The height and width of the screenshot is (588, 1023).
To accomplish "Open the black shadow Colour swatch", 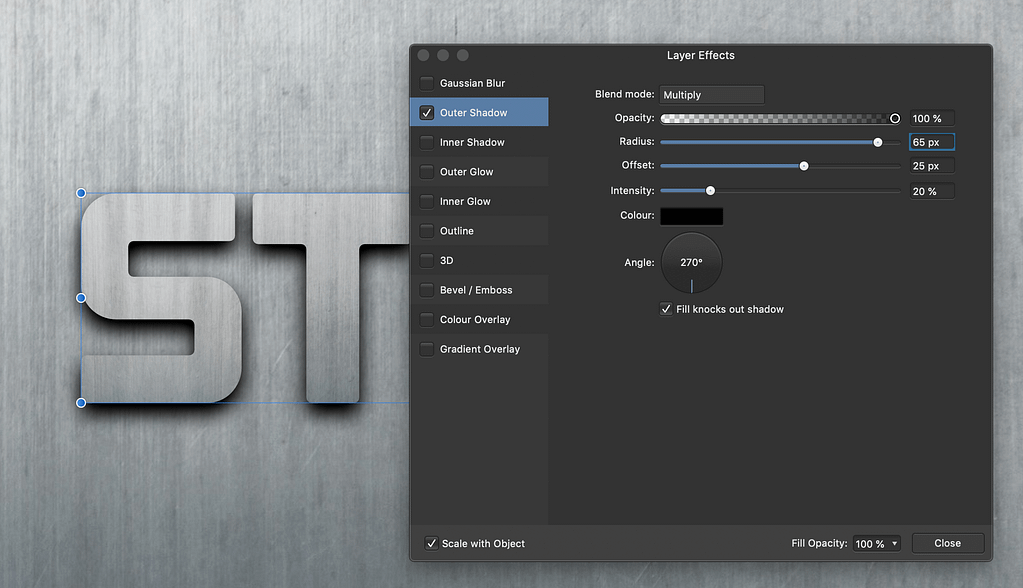I will [x=691, y=216].
